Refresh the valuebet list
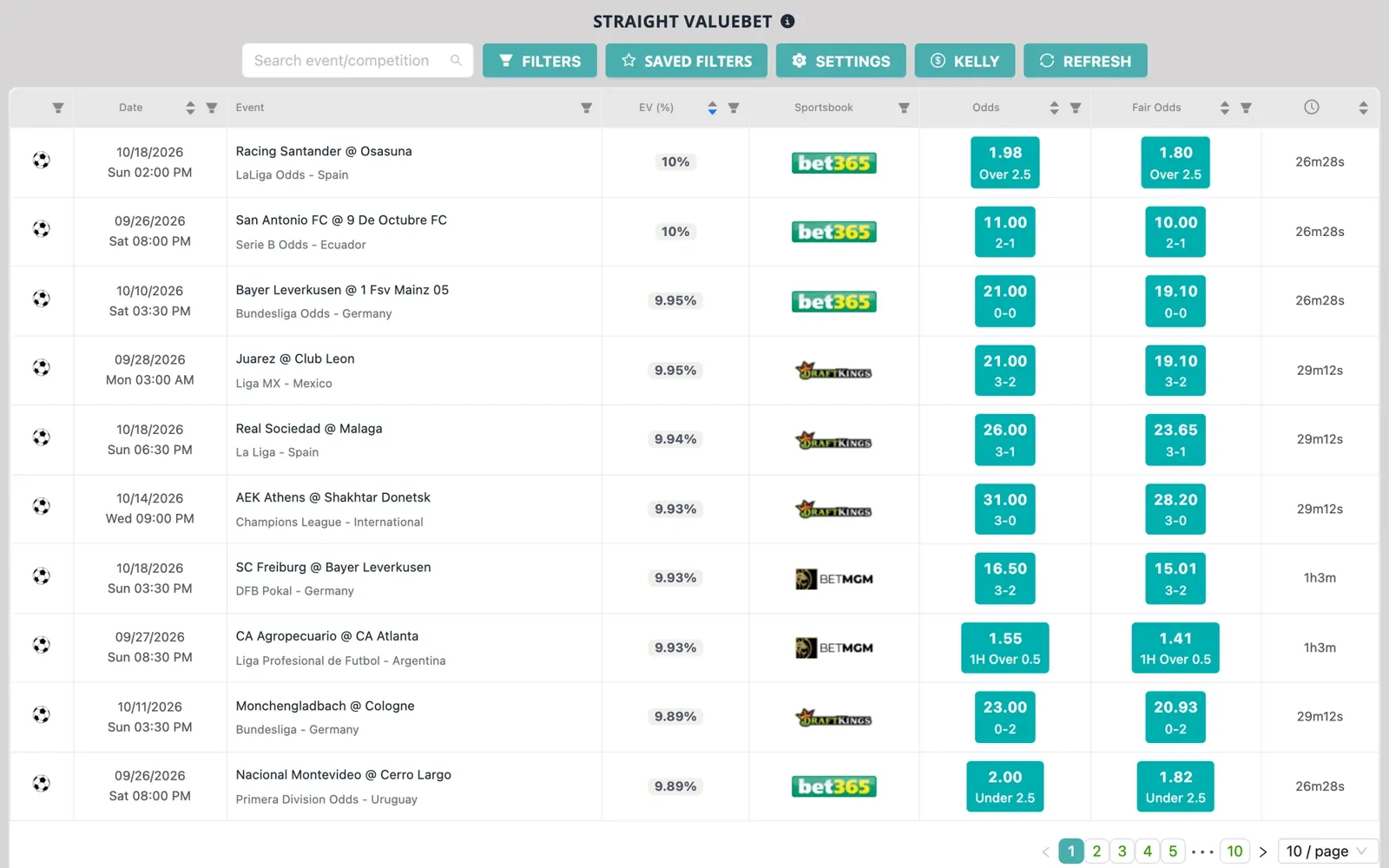Viewport: 1389px width, 868px height. (1085, 61)
